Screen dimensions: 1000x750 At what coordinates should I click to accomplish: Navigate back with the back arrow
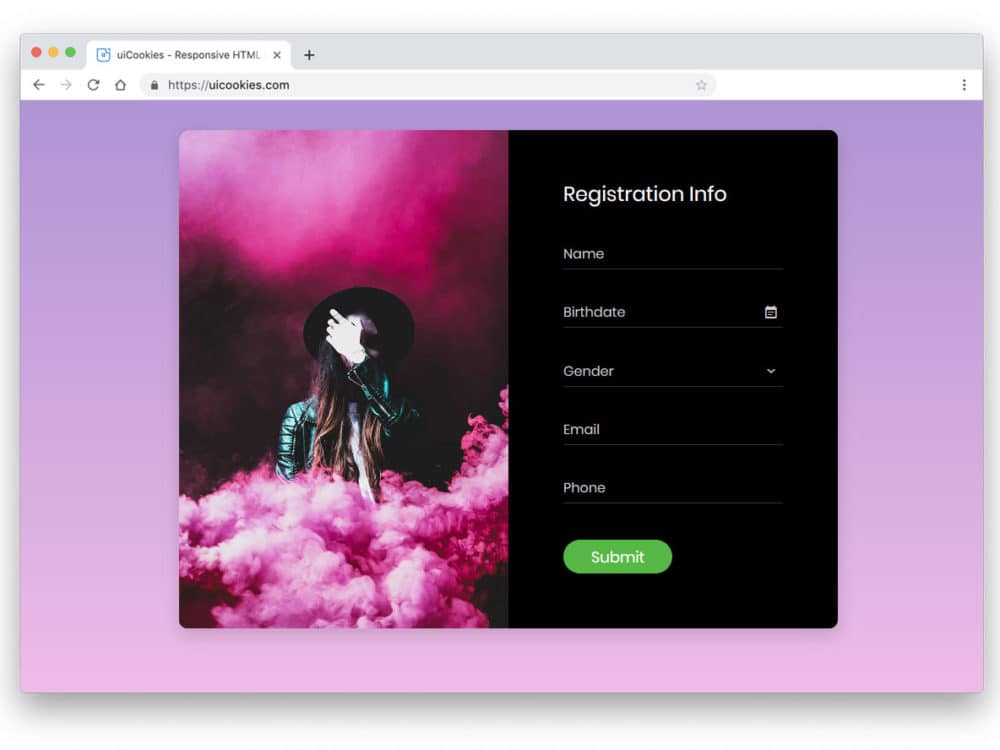pyautogui.click(x=37, y=85)
